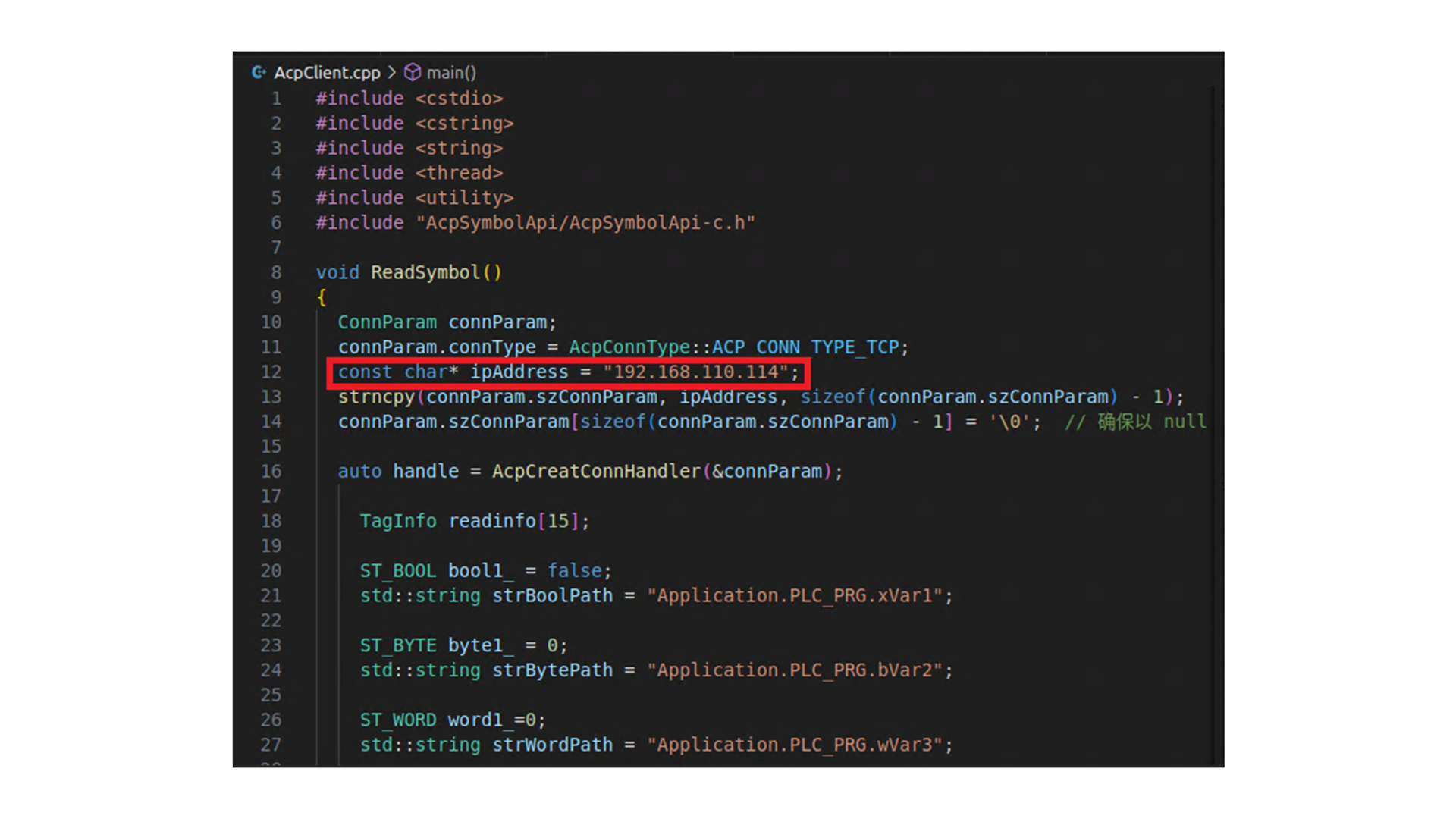Click the main() cube symbol icon
Viewport: 1456px width, 819px height.
click(412, 72)
